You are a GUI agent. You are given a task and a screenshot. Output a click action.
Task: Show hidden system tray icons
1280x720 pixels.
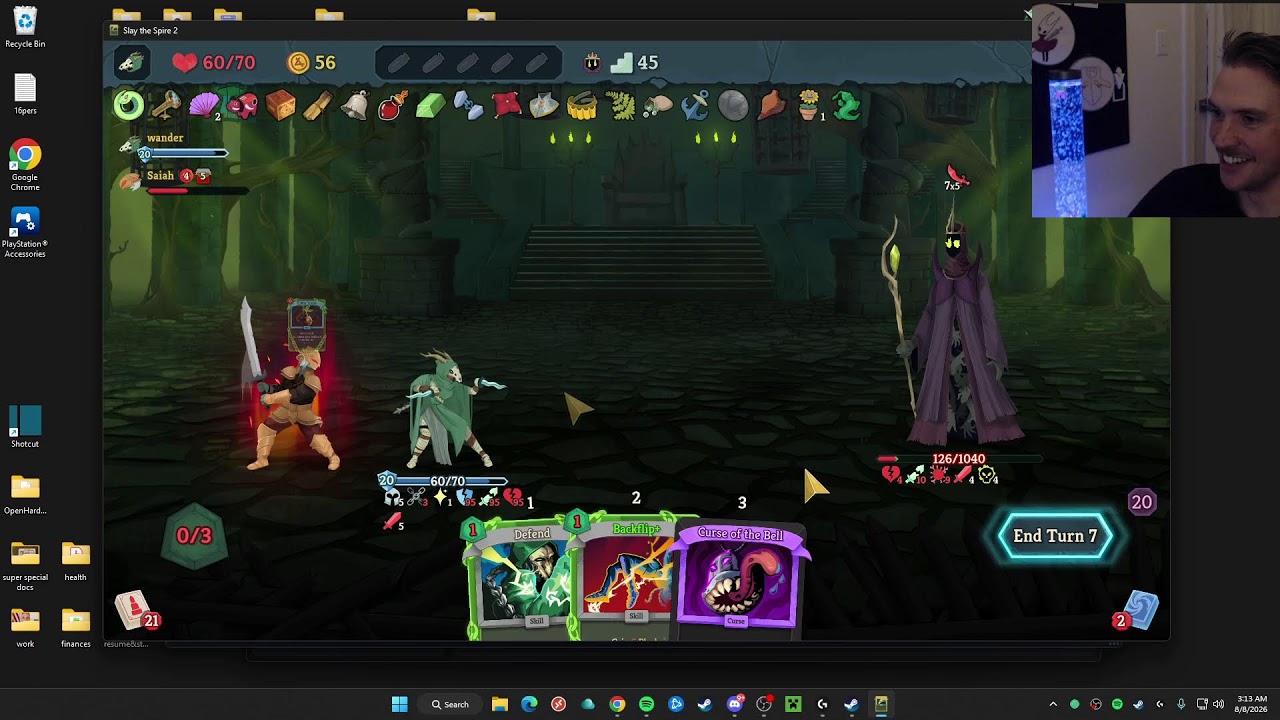[1053, 704]
